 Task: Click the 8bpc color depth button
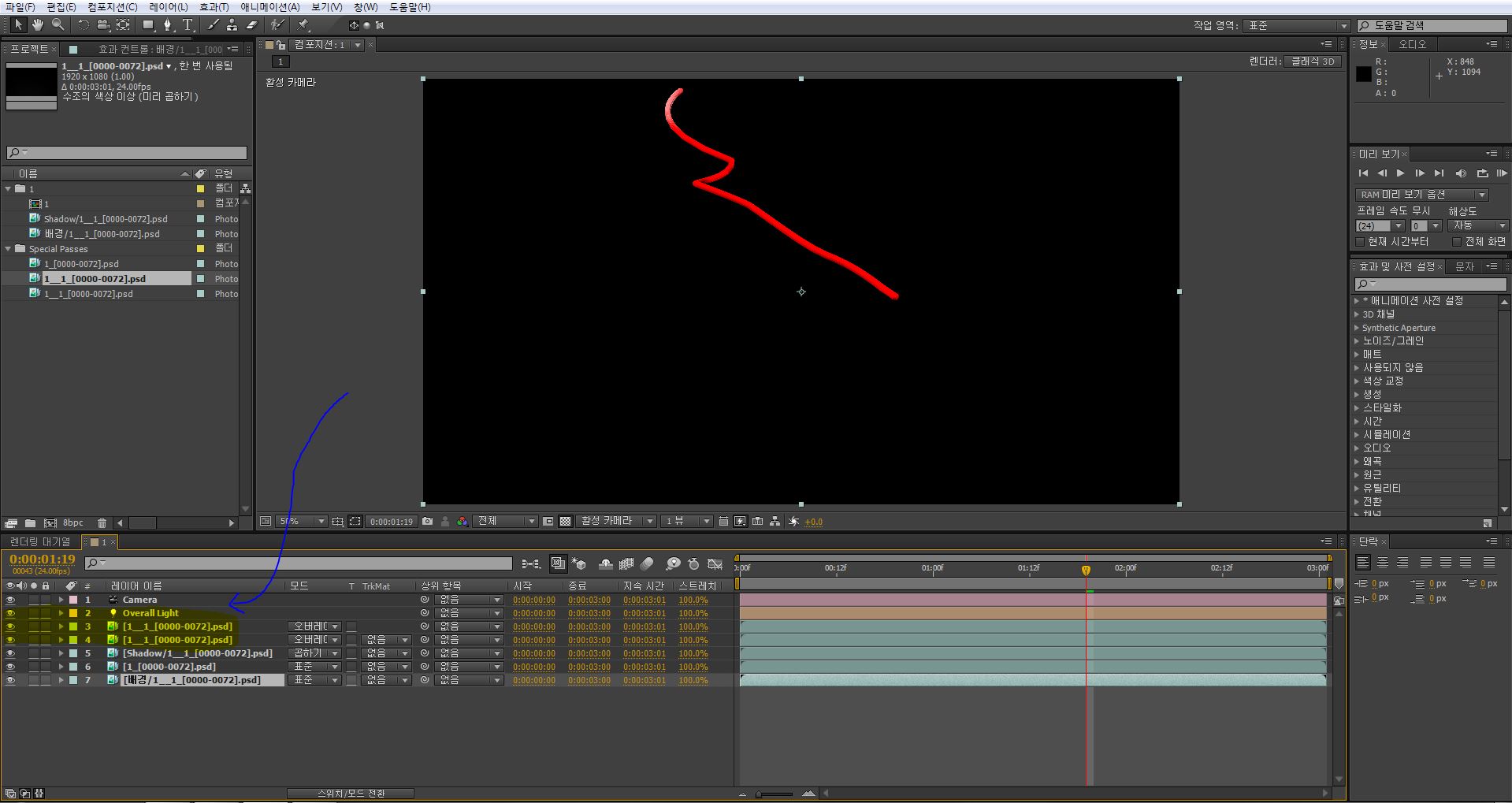click(73, 522)
